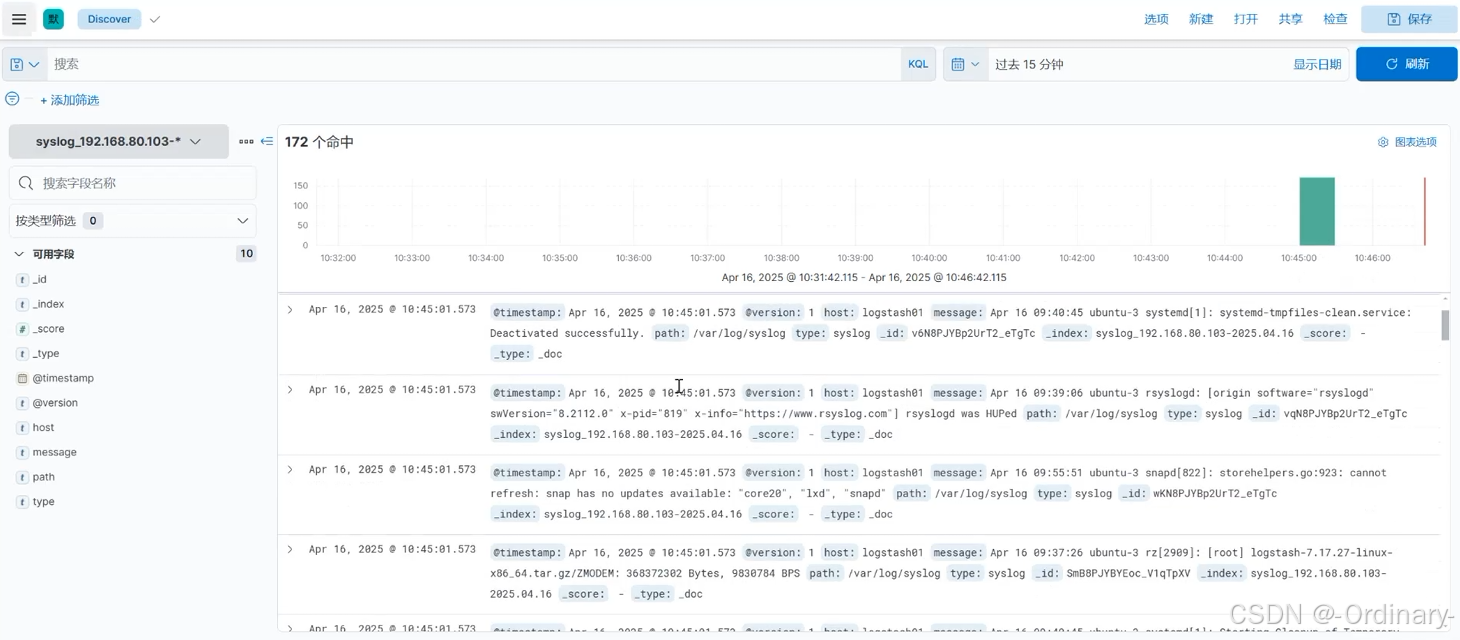Screen dimensions: 1460x640
Task: Click the 搜索字段名称 input field
Action: (133, 183)
